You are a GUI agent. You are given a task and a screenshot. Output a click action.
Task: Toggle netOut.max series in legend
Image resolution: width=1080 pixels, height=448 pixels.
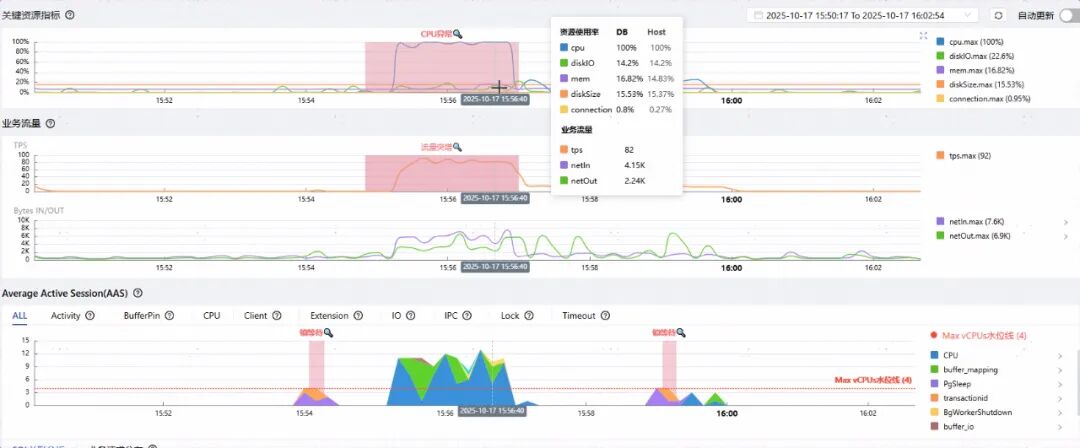pyautogui.click(x=973, y=236)
